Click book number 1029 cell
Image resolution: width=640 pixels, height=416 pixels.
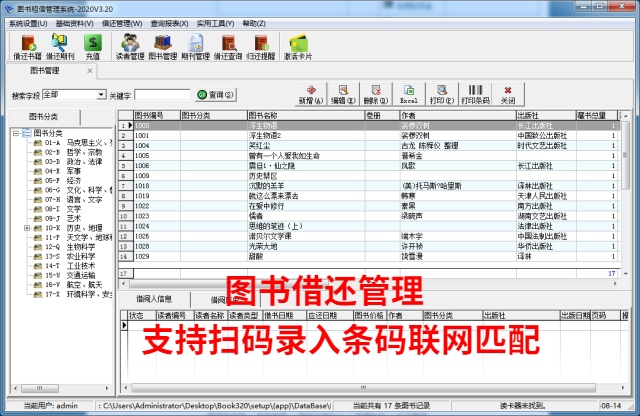[157, 256]
